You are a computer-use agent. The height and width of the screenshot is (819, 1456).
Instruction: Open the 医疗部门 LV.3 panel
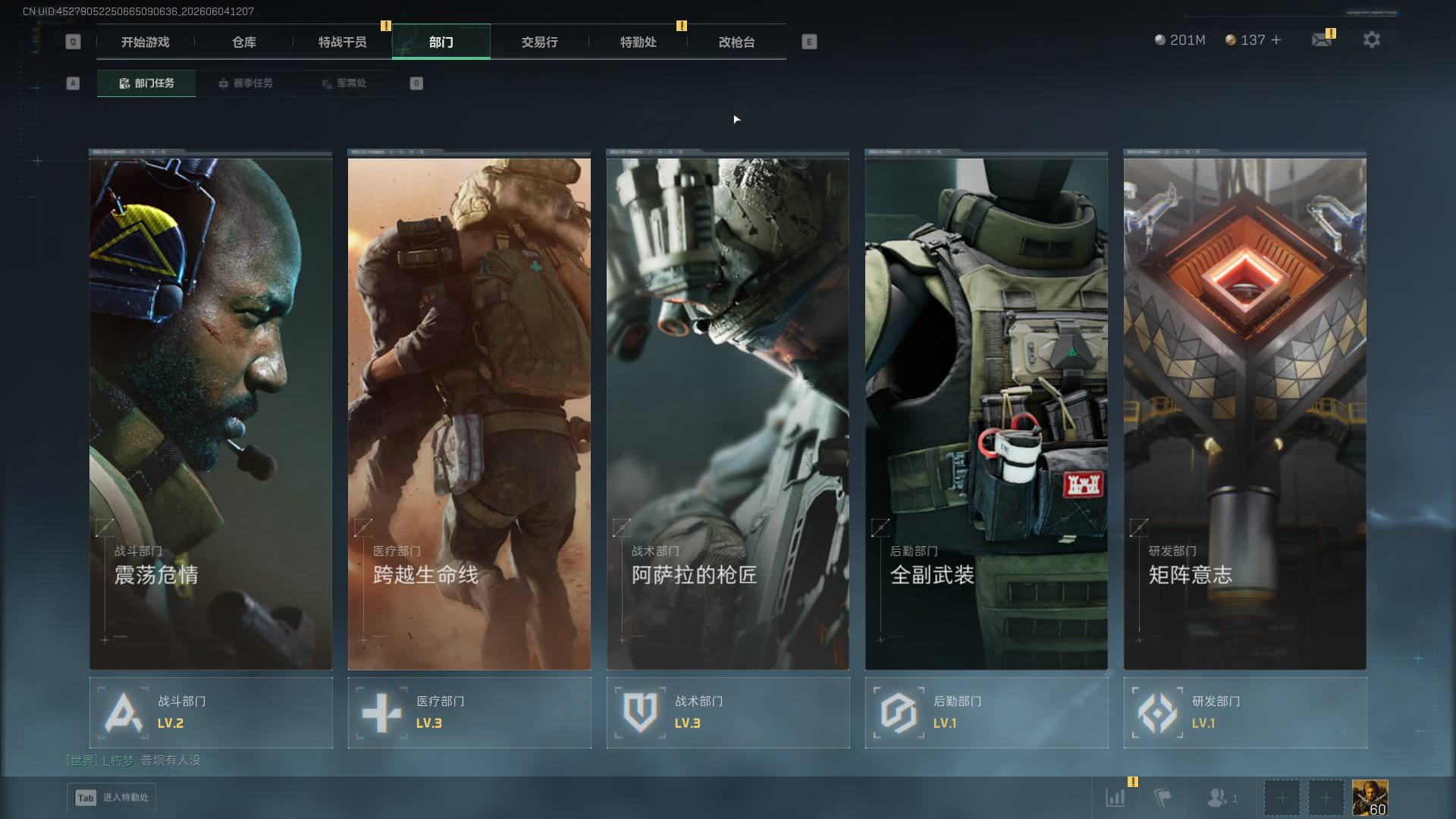[x=469, y=713]
